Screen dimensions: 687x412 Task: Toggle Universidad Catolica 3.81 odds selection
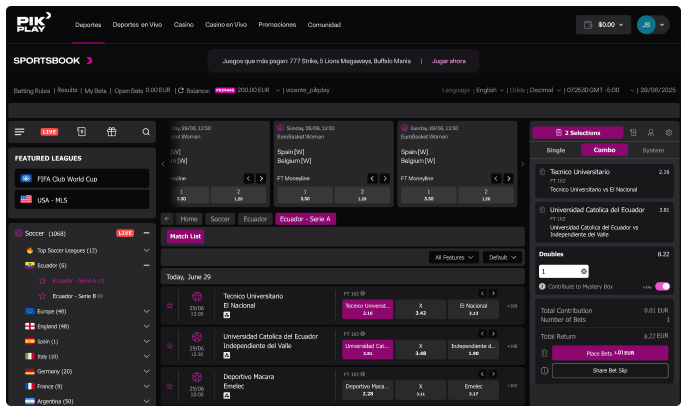368,349
